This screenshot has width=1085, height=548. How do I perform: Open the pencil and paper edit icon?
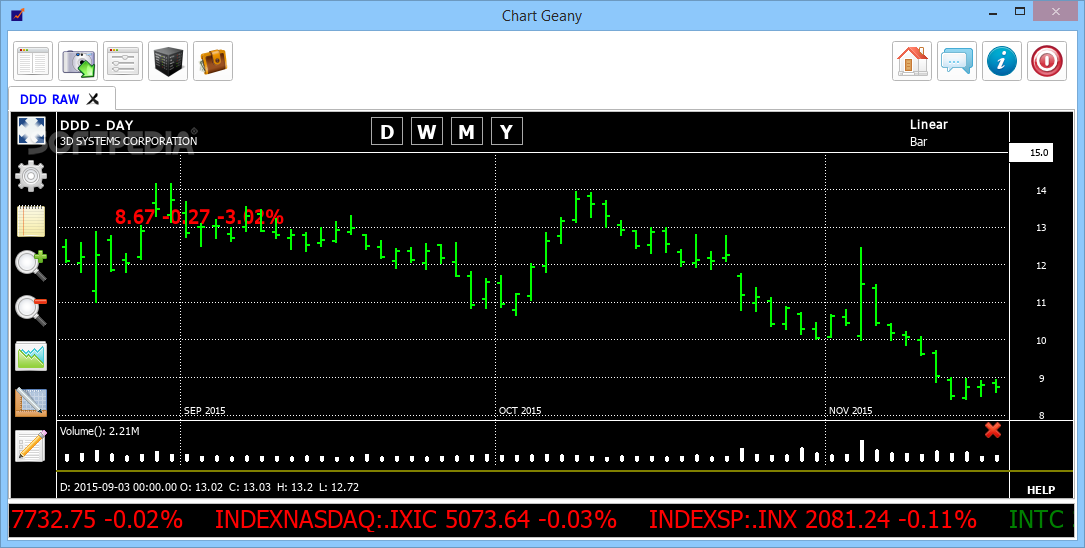[31, 446]
